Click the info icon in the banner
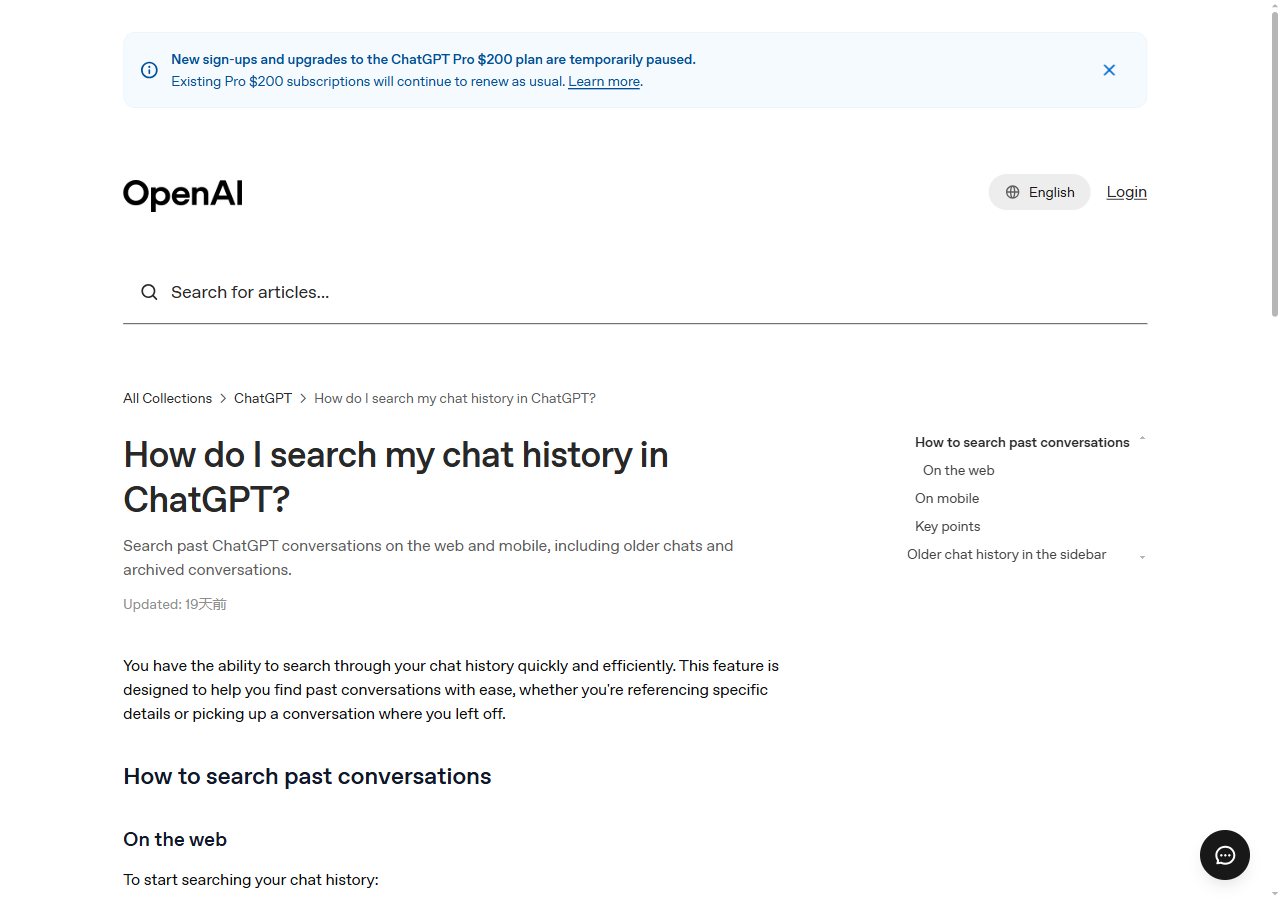 (x=149, y=70)
